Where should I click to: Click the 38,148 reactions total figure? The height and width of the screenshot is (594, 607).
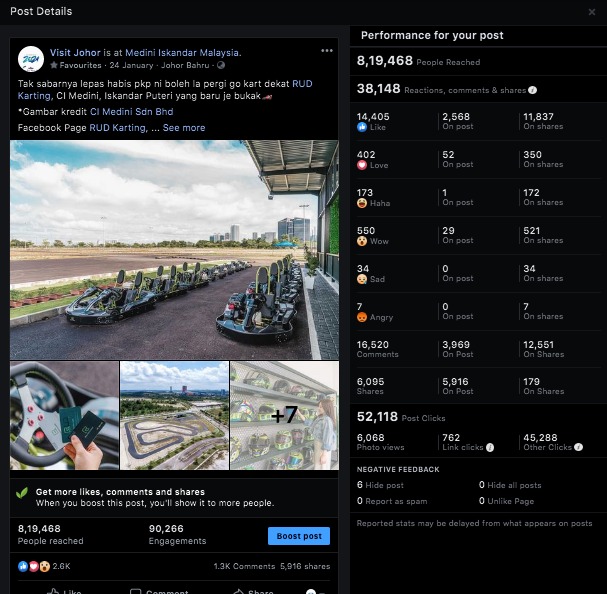coord(378,89)
